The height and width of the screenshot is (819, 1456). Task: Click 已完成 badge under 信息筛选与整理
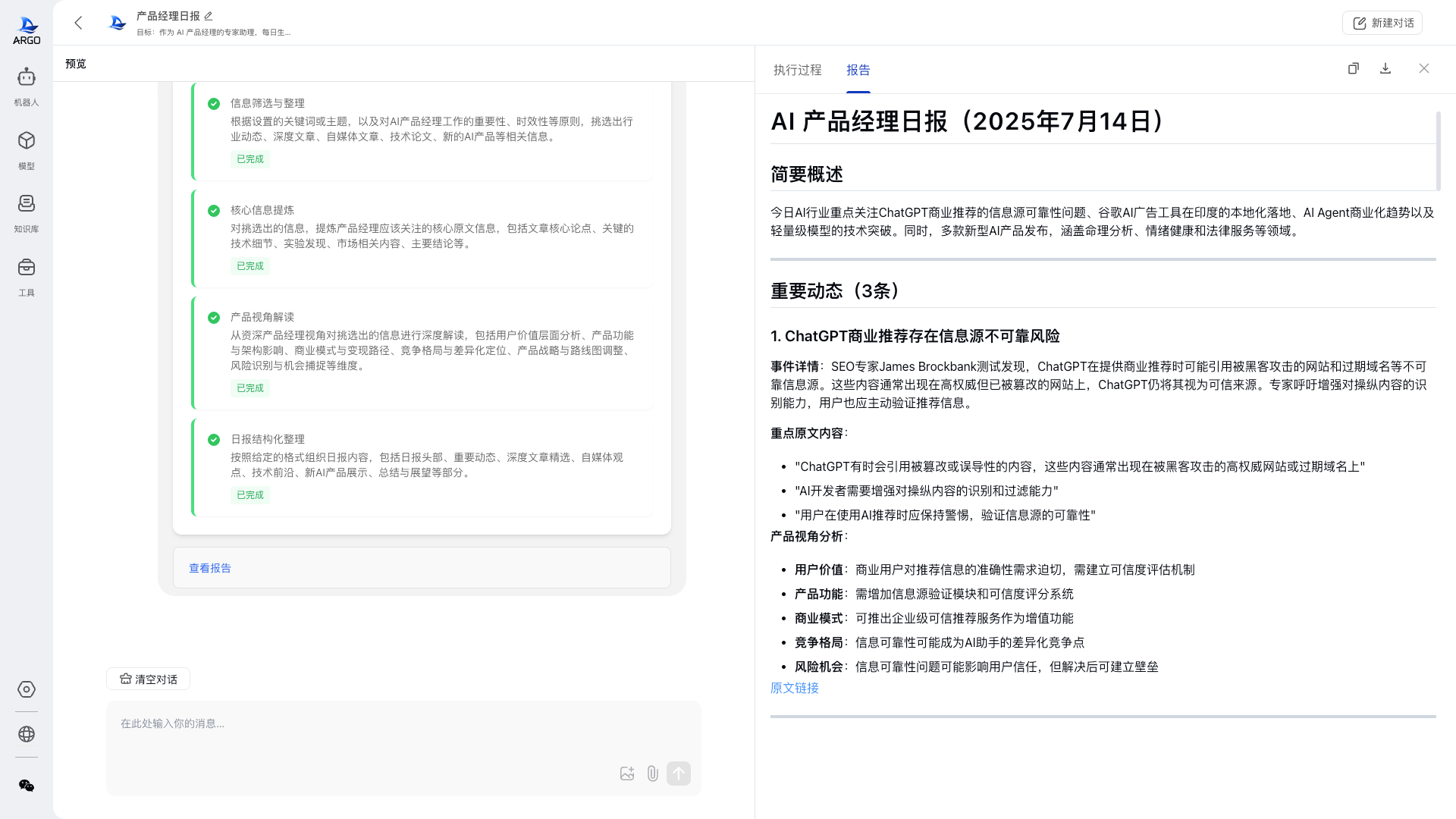(250, 159)
